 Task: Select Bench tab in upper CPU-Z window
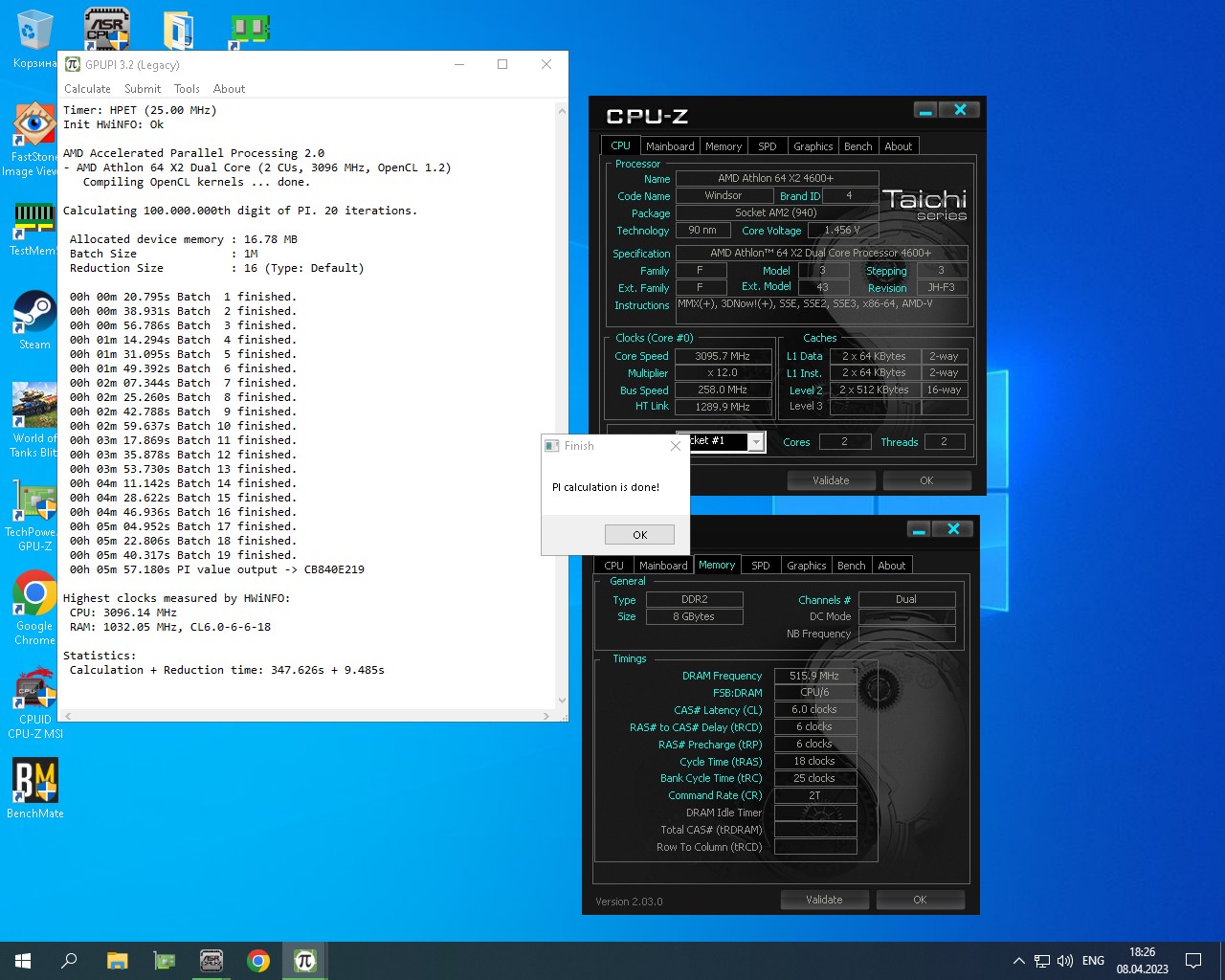click(x=858, y=146)
